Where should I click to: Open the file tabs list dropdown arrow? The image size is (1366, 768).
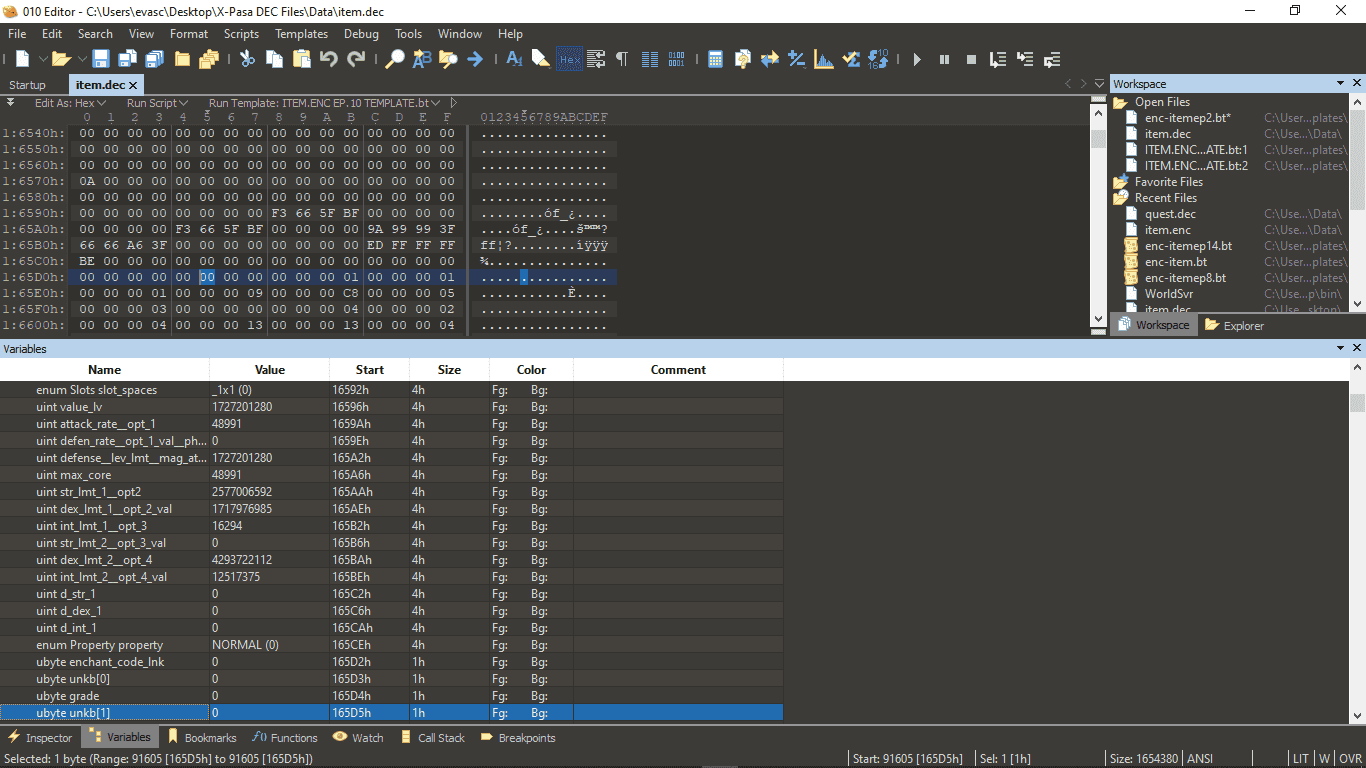pos(1100,84)
